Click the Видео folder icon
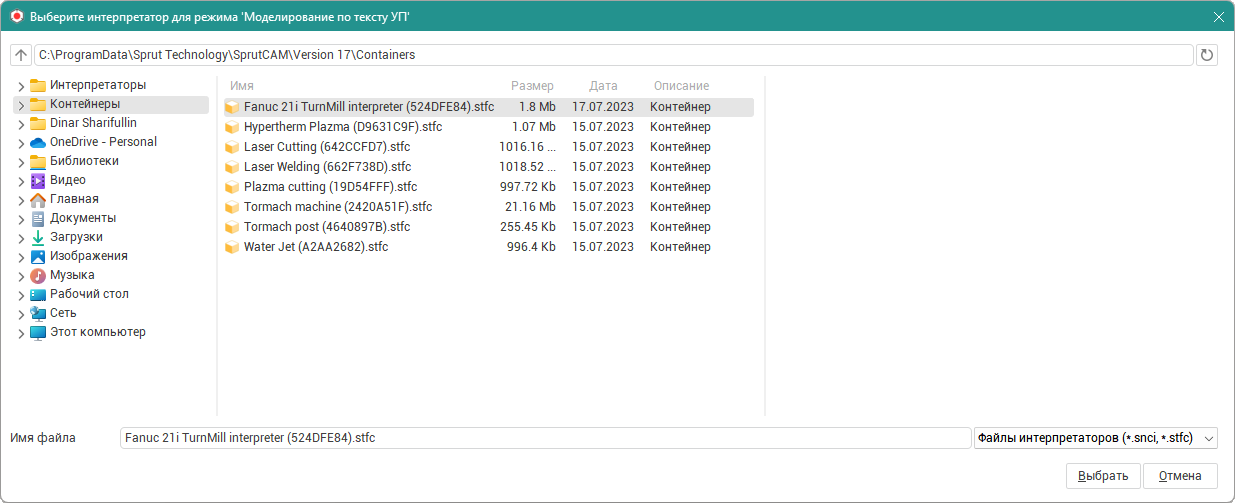This screenshot has height=503, width=1235. tap(38, 181)
